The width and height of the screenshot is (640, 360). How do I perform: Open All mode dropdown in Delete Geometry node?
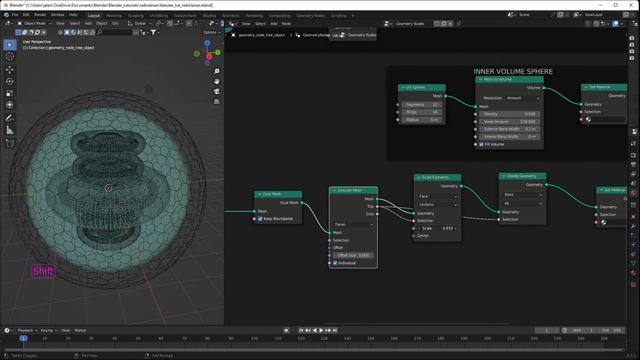pyautogui.click(x=522, y=203)
